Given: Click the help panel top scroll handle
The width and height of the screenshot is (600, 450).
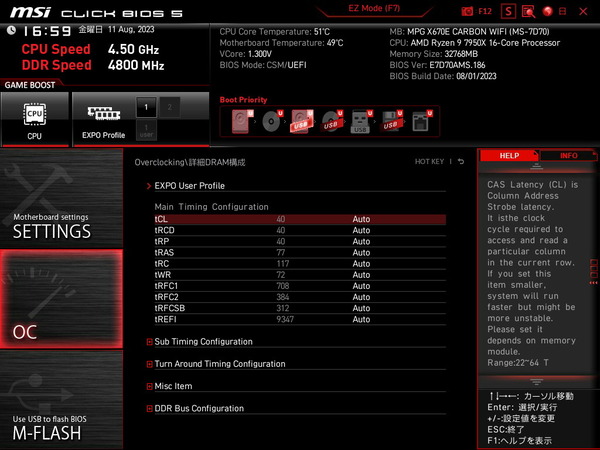Looking at the screenshot, I should tap(536, 166).
